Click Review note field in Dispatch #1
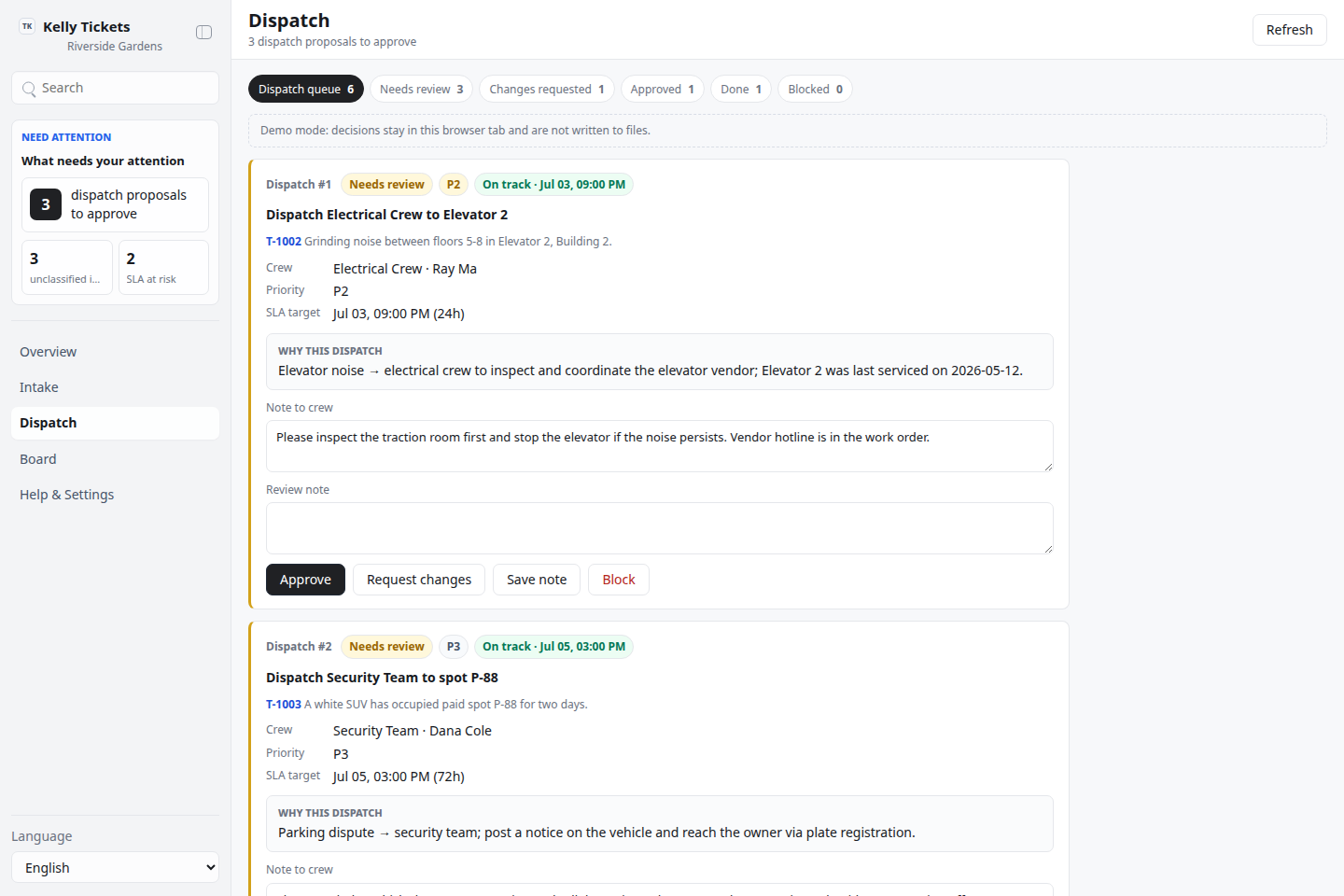 click(660, 528)
